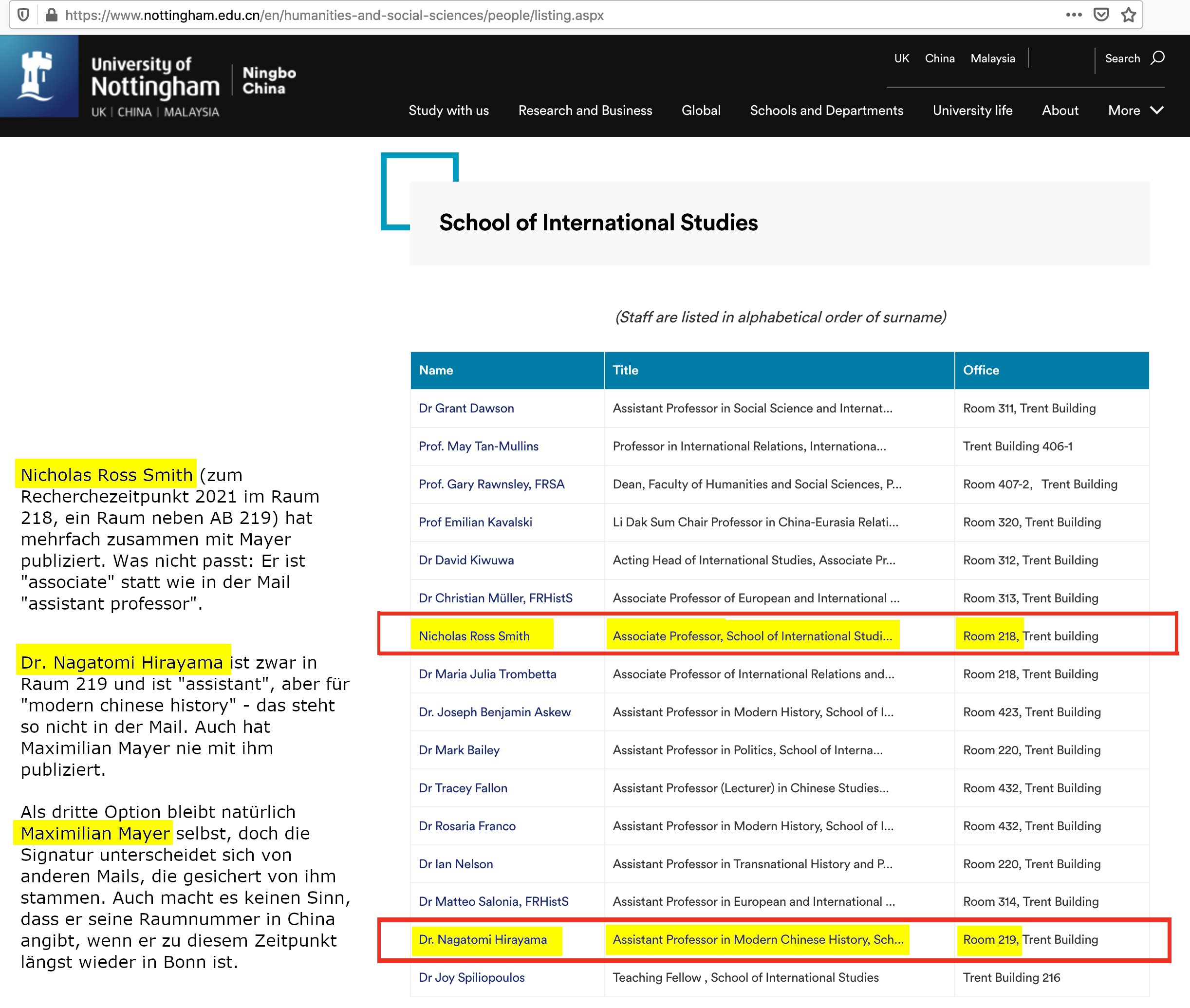Click the Save to Pocket icon
1190x1008 pixels.
click(x=1101, y=15)
